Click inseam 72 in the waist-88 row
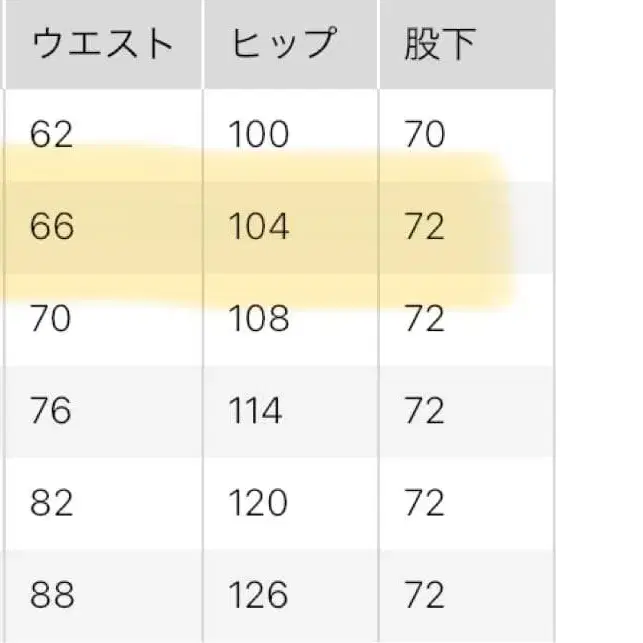Viewport: 643px width, 643px height. coord(424,595)
